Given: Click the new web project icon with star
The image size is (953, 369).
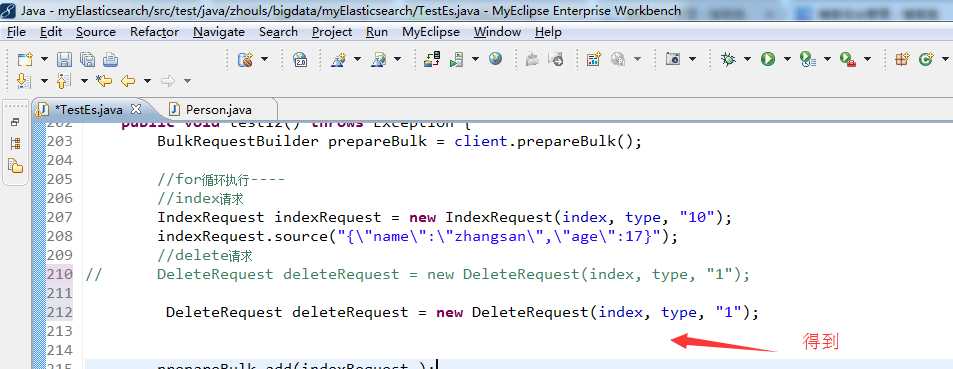Looking at the screenshot, I should (246, 59).
